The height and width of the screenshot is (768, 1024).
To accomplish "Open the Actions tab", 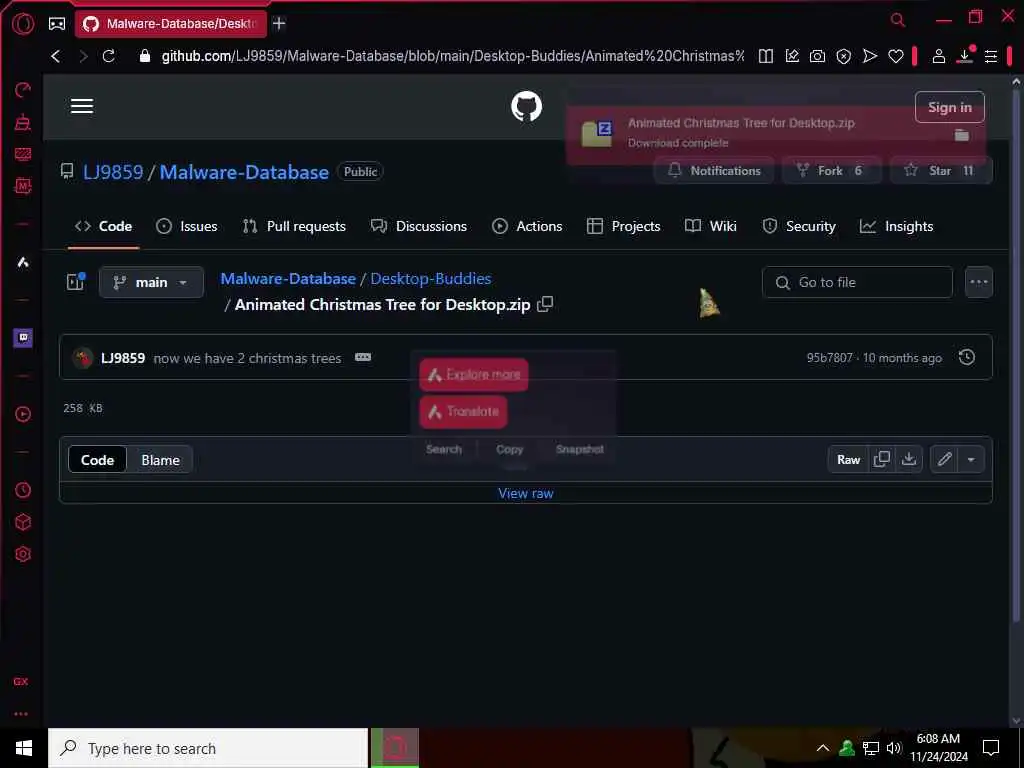I will [x=526, y=226].
